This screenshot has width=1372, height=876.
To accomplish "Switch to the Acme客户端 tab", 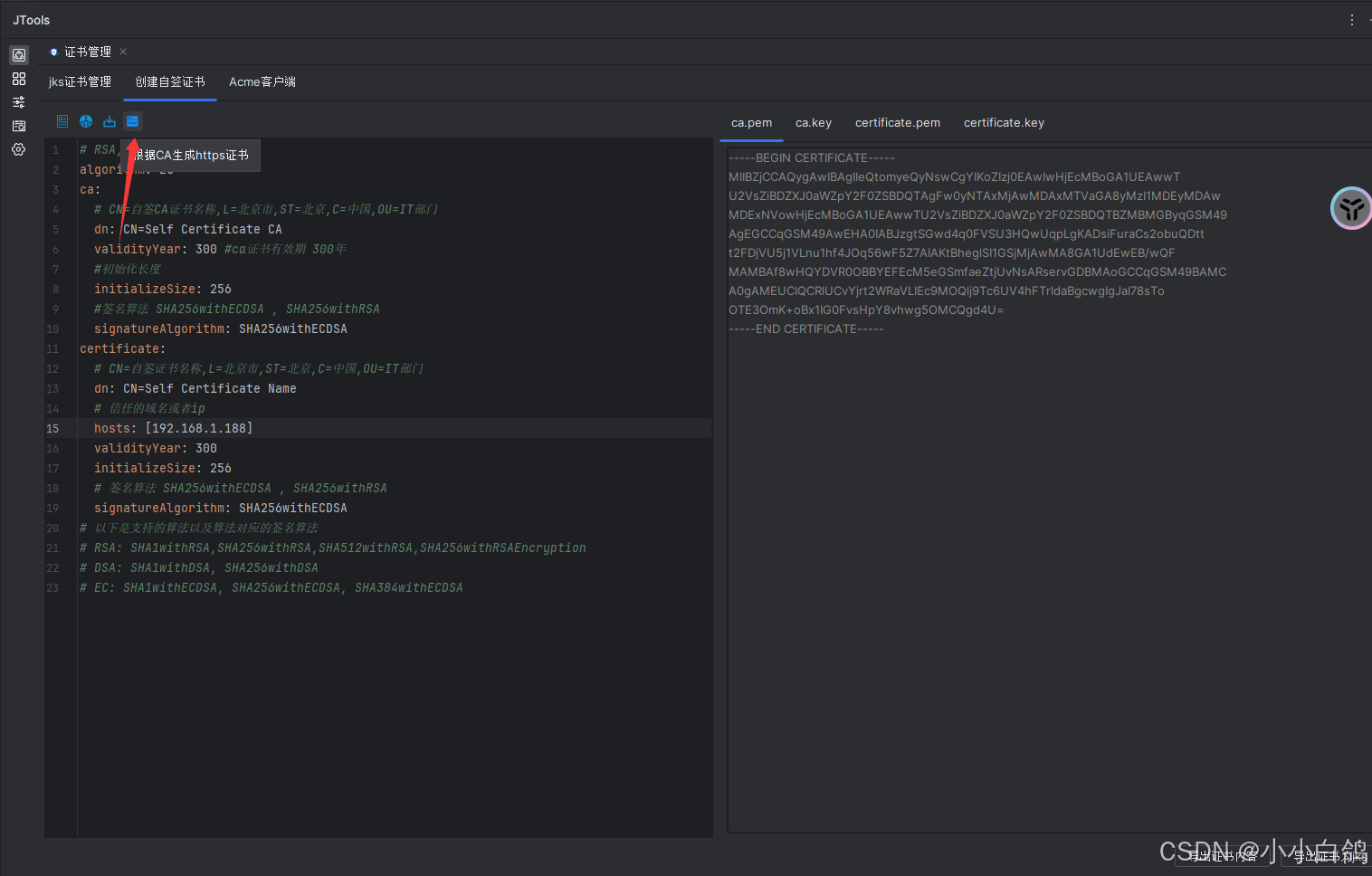I will [x=262, y=82].
